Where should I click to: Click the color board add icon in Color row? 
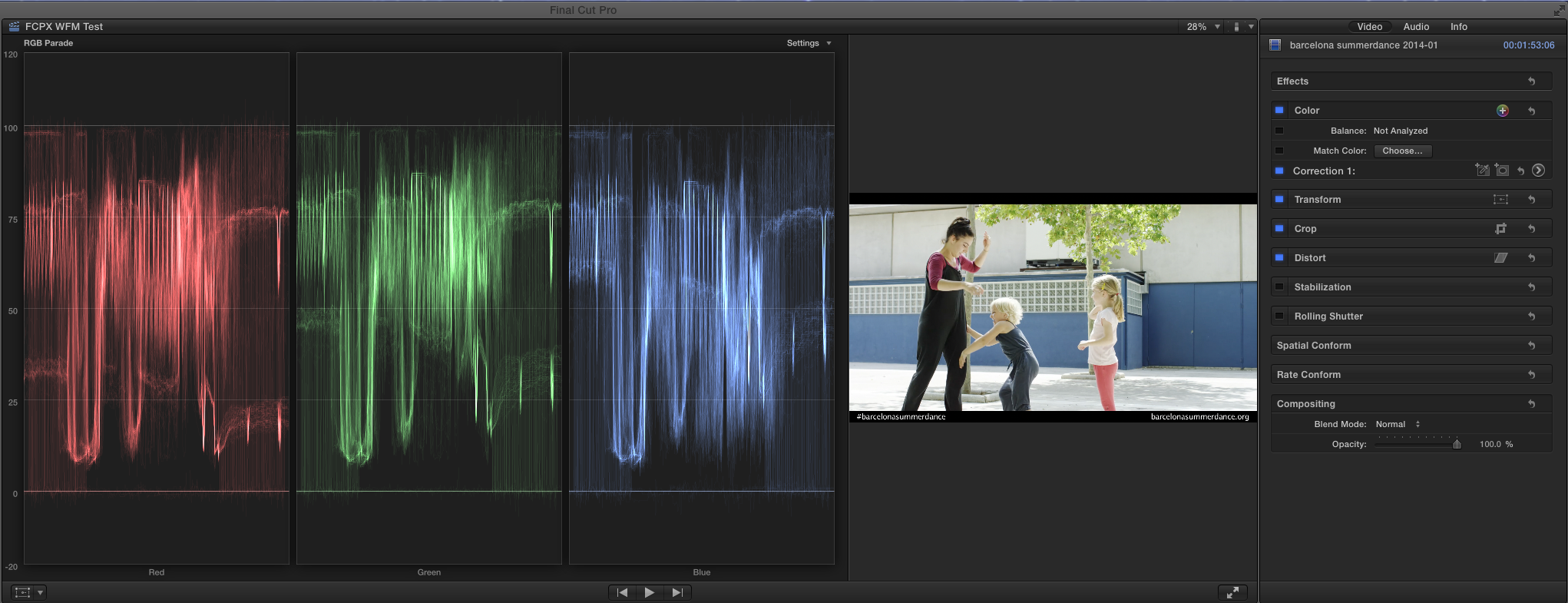[1503, 111]
